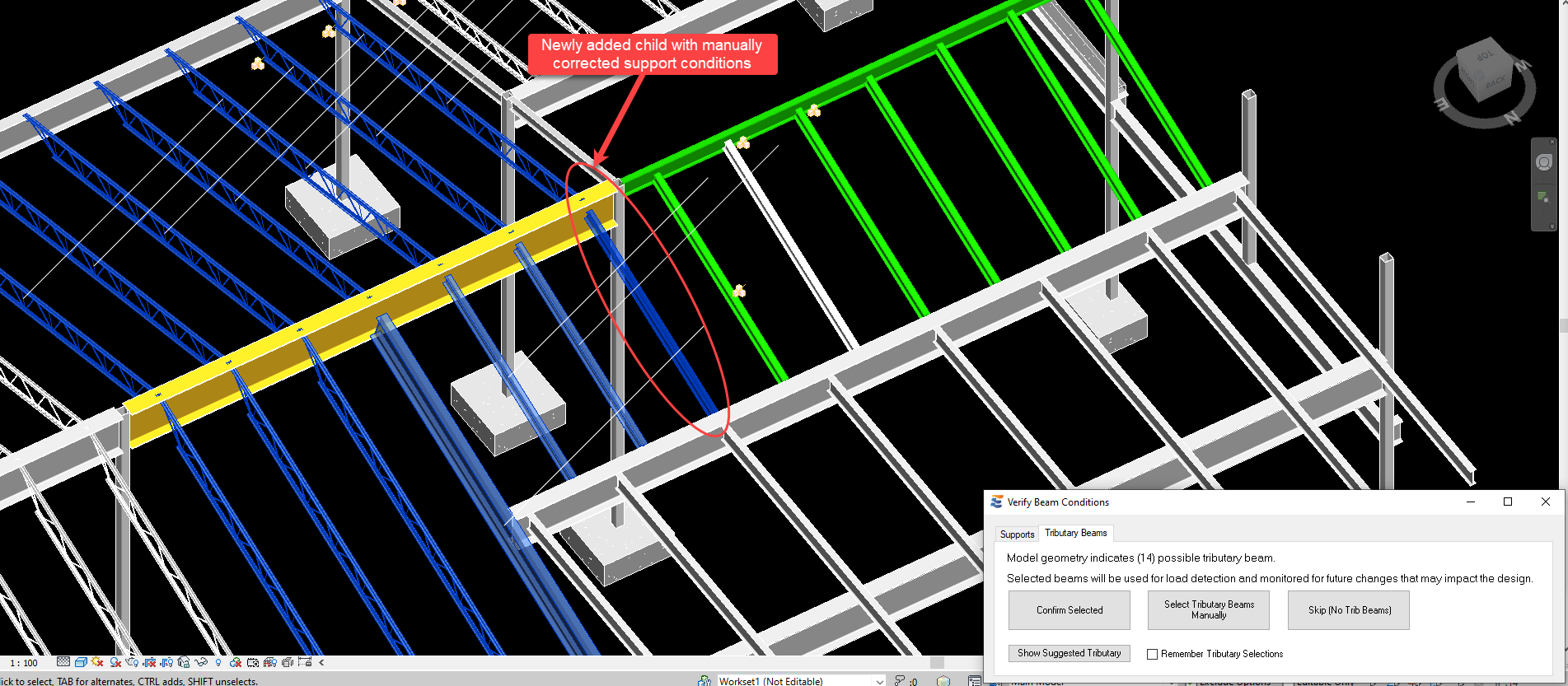1568x686 pixels.
Task: Click the Design Options cube icon
Action: 943,681
